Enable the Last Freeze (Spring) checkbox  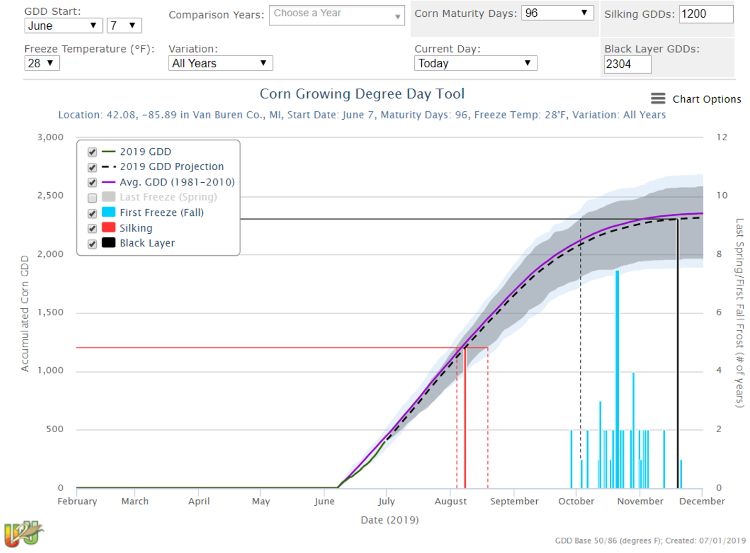tap(92, 198)
